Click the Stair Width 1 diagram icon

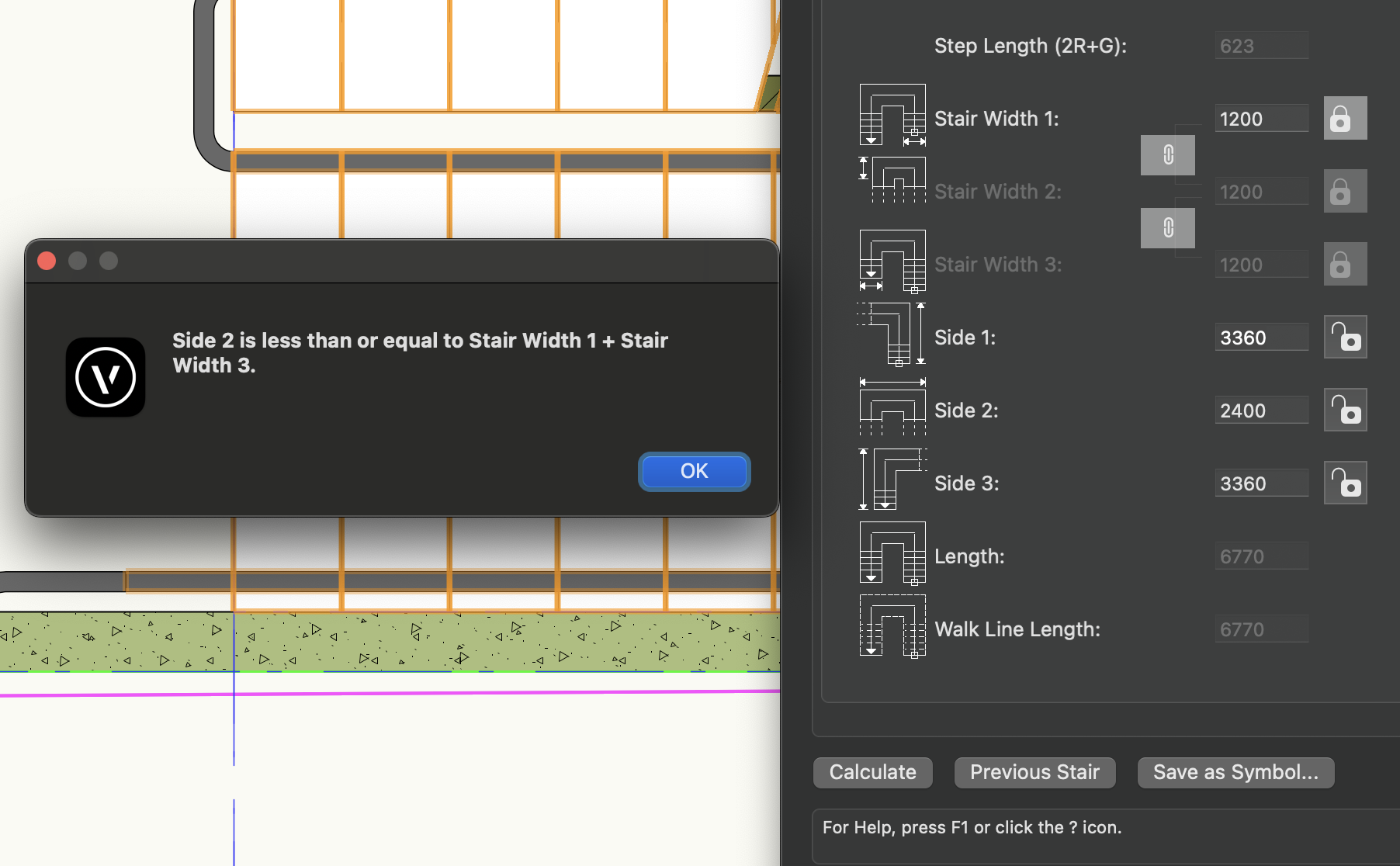[892, 116]
